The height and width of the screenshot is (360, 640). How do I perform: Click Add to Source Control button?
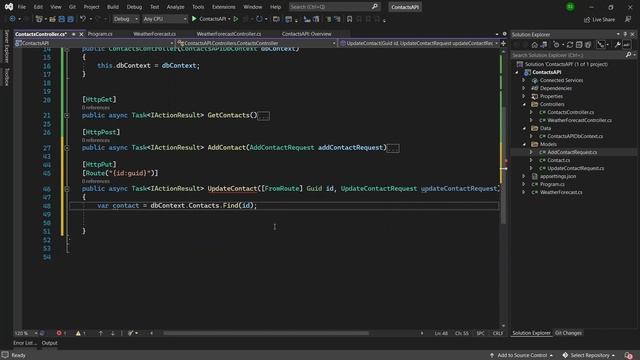(x=521, y=355)
